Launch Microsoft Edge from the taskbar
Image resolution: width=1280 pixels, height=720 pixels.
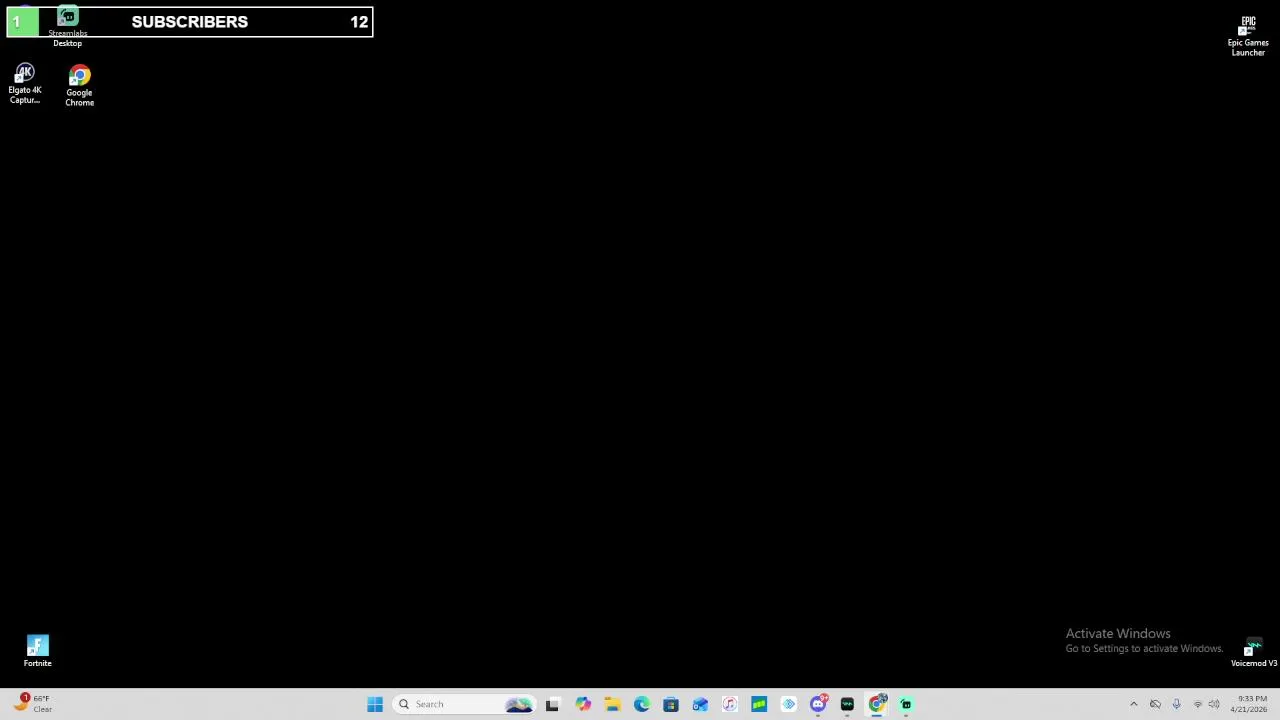tap(641, 704)
